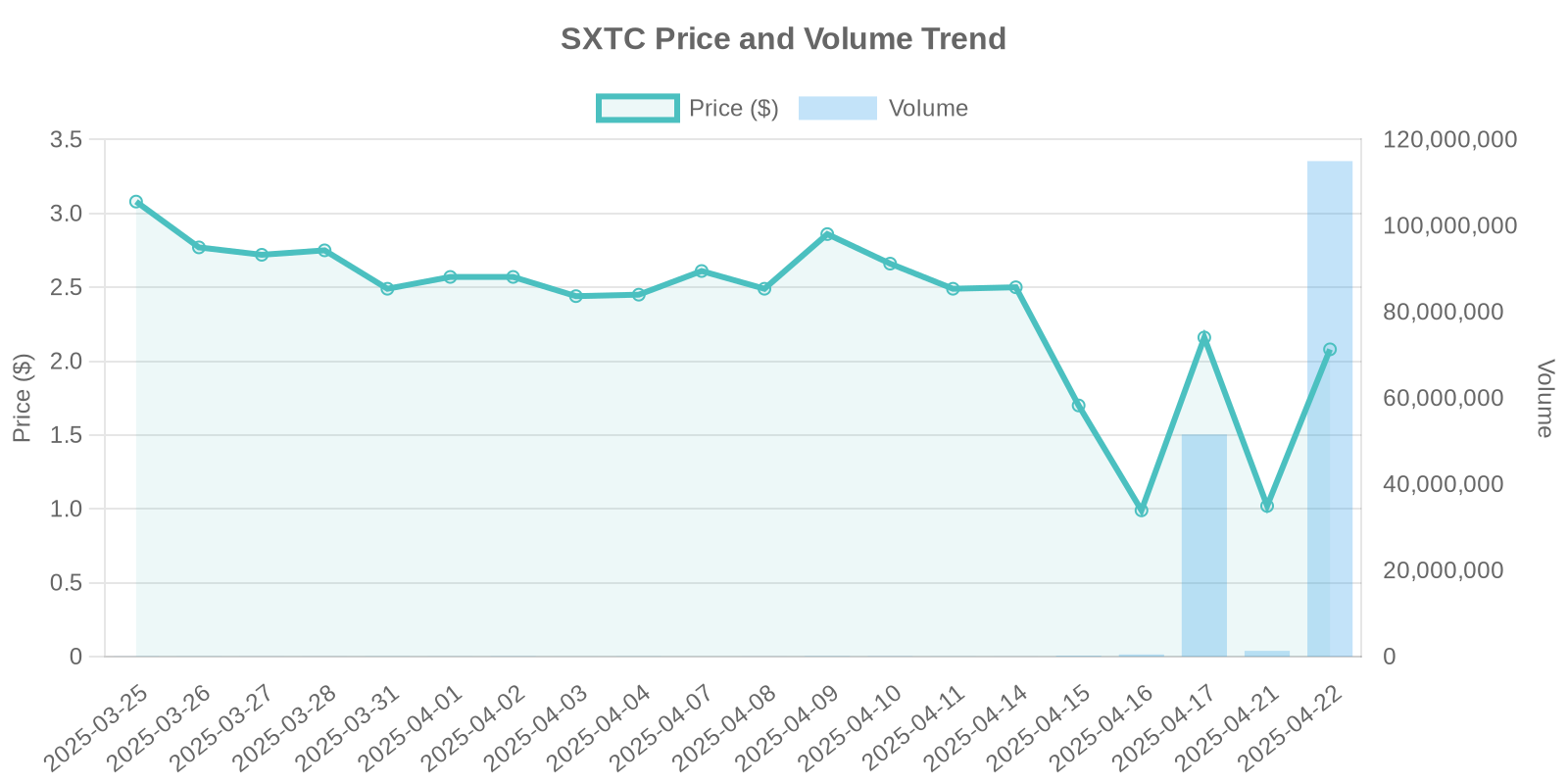This screenshot has height=784, width=1568.
Task: Select the price marker for 2025-04-15
Action: pos(1078,406)
